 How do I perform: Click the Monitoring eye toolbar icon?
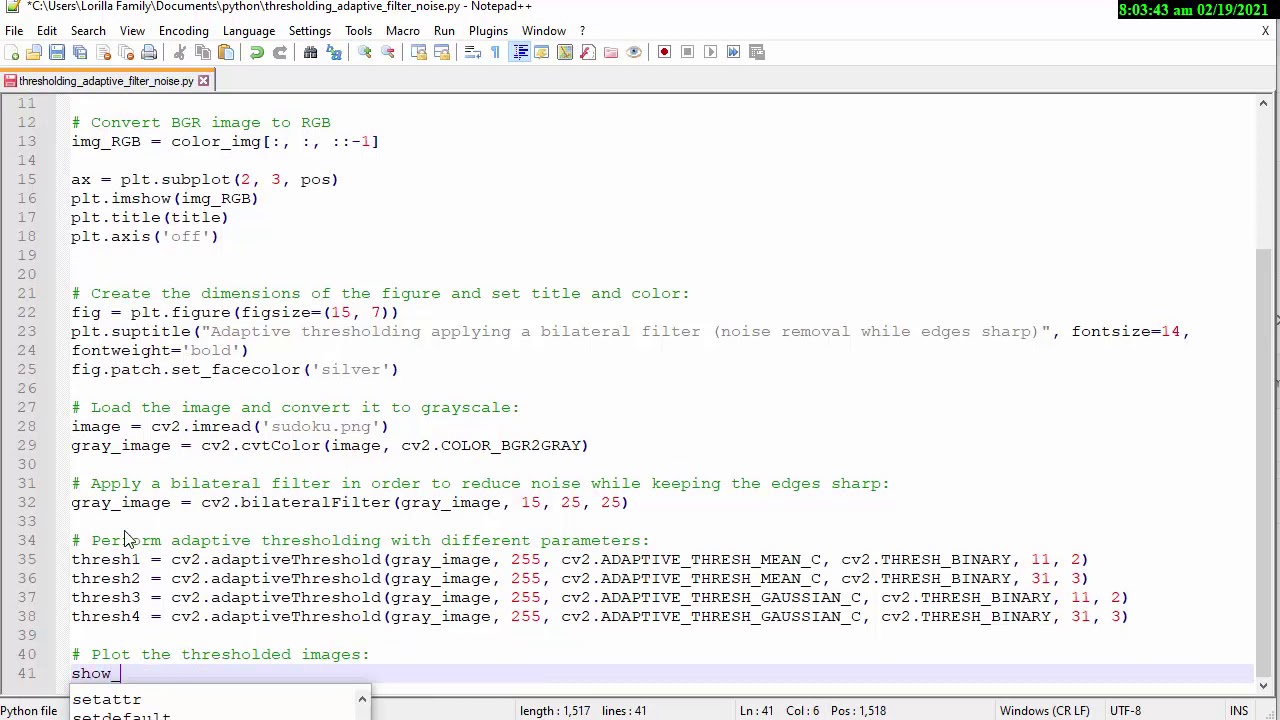coord(634,52)
